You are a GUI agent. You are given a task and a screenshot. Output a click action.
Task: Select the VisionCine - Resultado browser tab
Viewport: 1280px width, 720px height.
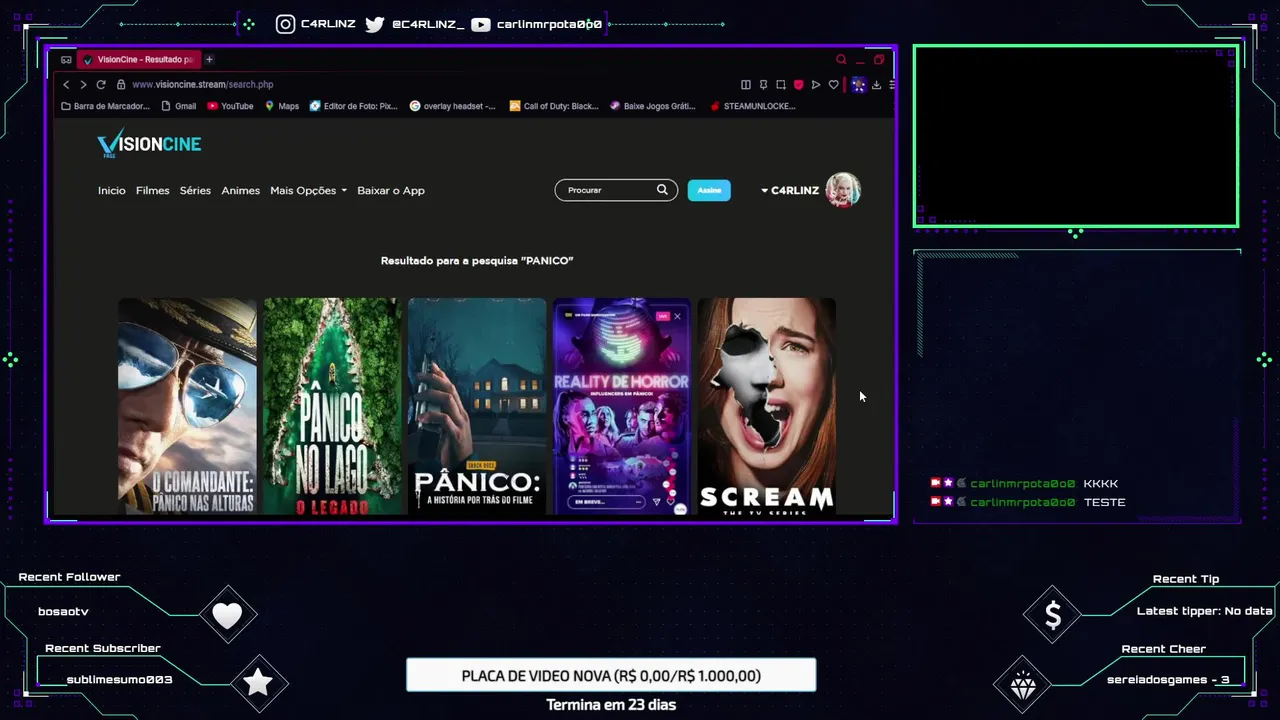[x=139, y=60]
